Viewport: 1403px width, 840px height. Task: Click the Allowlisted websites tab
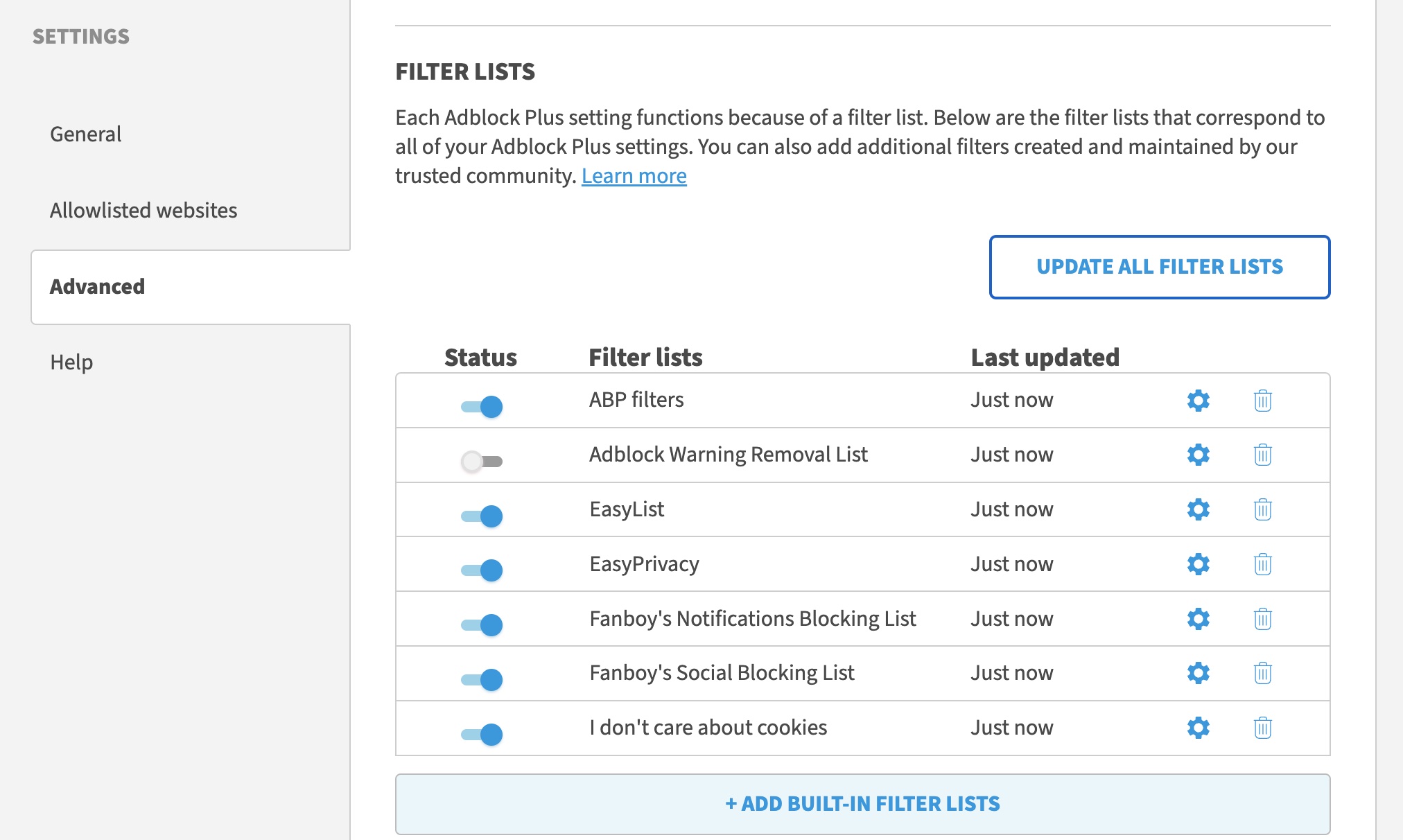143,209
